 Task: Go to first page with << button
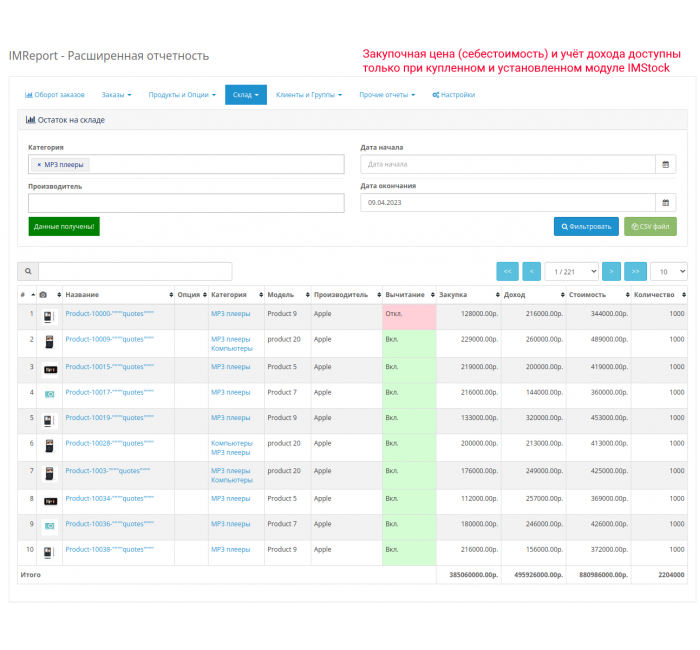click(507, 271)
